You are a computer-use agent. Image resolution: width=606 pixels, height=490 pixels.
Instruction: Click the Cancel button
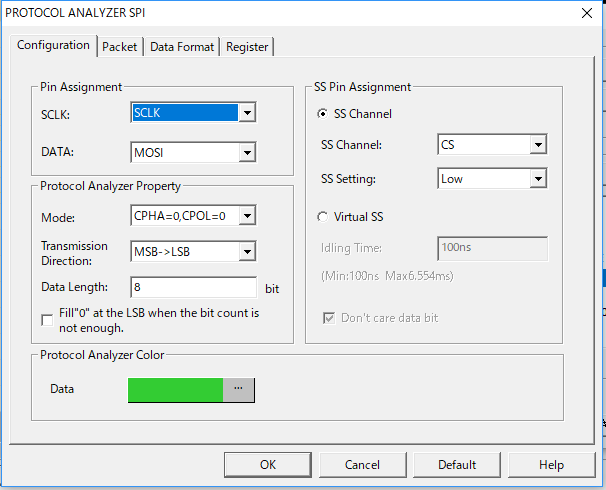pos(363,465)
